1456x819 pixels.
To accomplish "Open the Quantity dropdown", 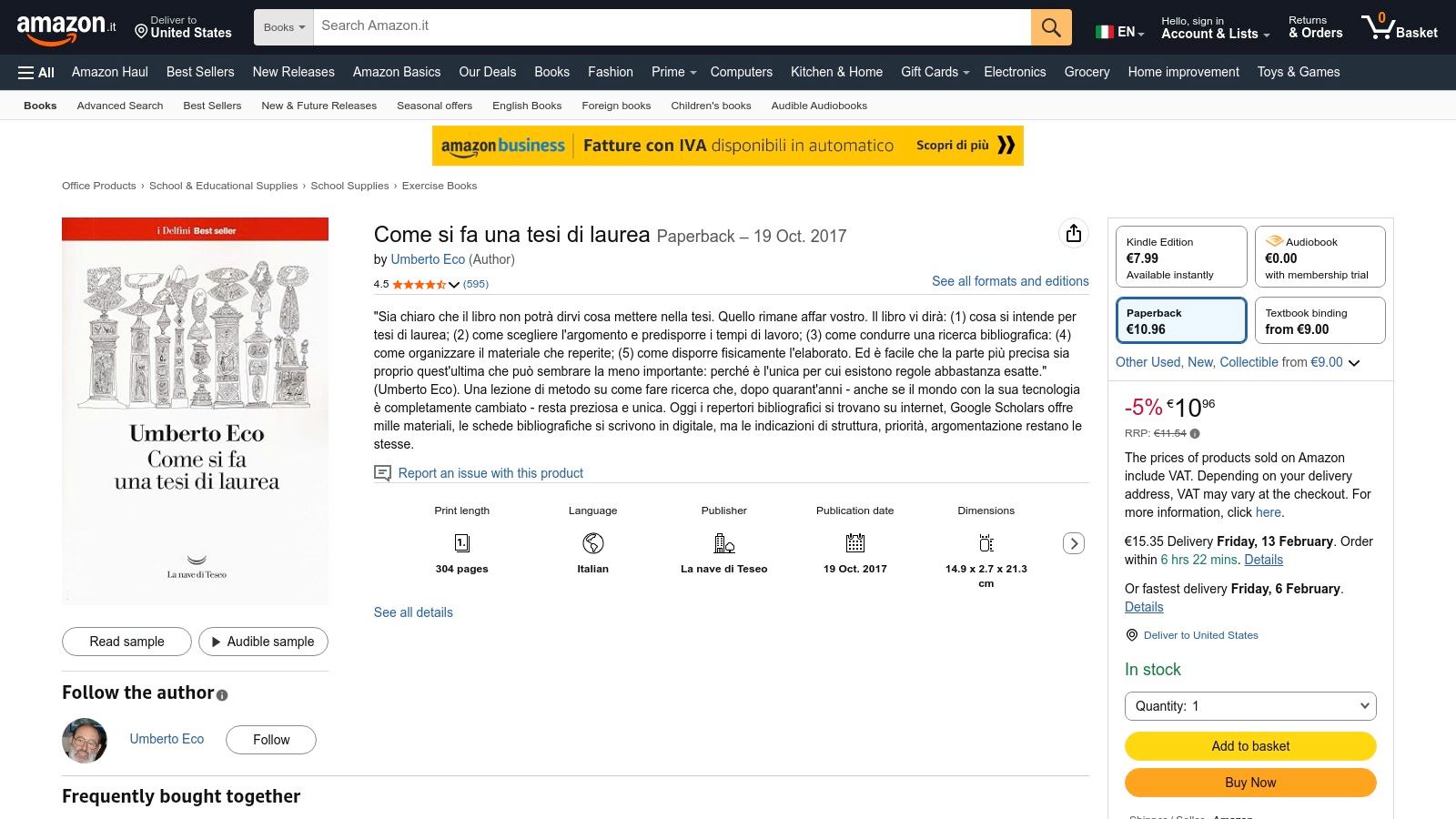I will [1250, 706].
